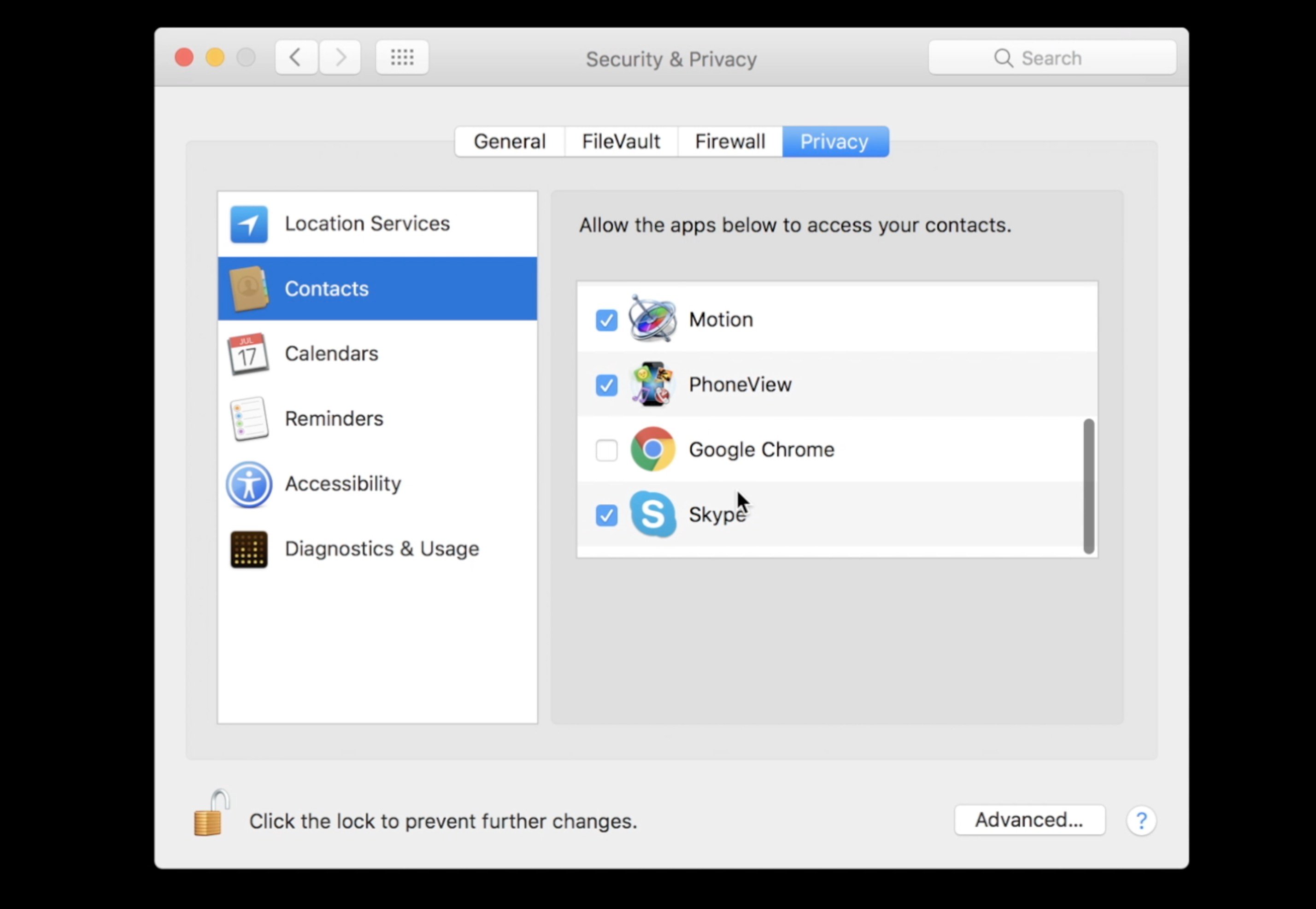Select Diagnostics & Usage label
This screenshot has width=1316, height=909.
(382, 549)
